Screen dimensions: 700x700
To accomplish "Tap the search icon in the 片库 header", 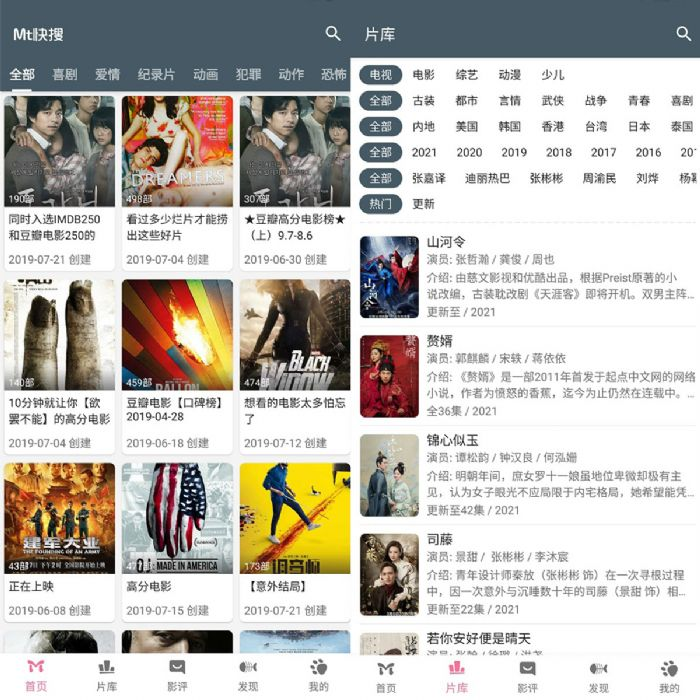I will click(x=684, y=34).
